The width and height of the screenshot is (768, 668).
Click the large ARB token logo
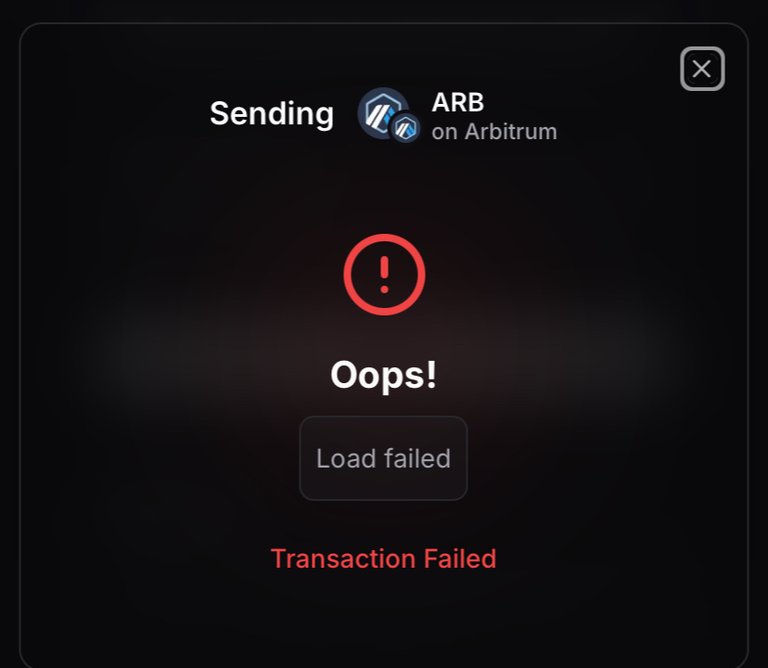(x=383, y=113)
